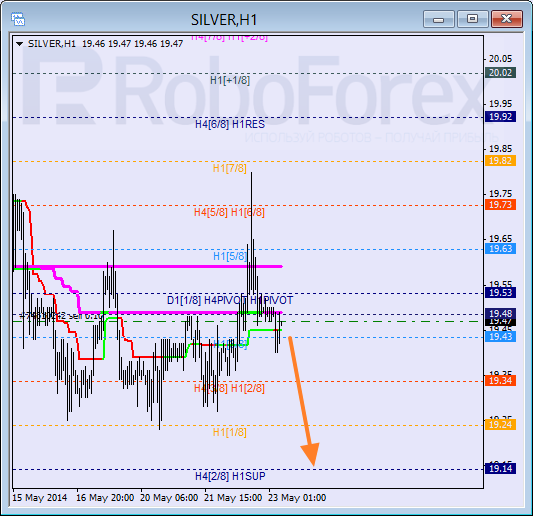Click the H4PIVOT H1PIVOT level label
The height and width of the screenshot is (516, 533).
(248, 300)
